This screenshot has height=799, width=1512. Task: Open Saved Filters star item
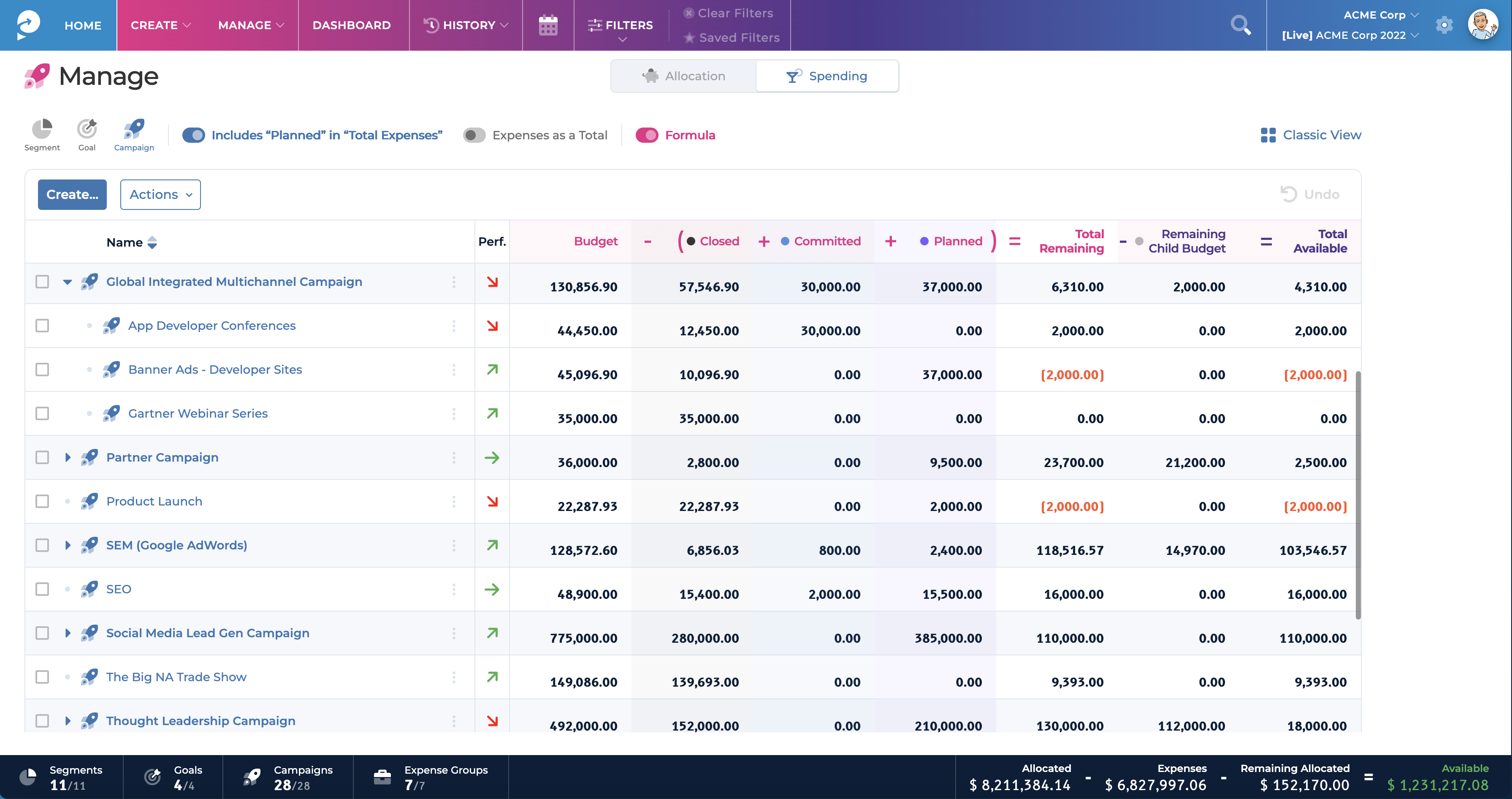point(732,38)
